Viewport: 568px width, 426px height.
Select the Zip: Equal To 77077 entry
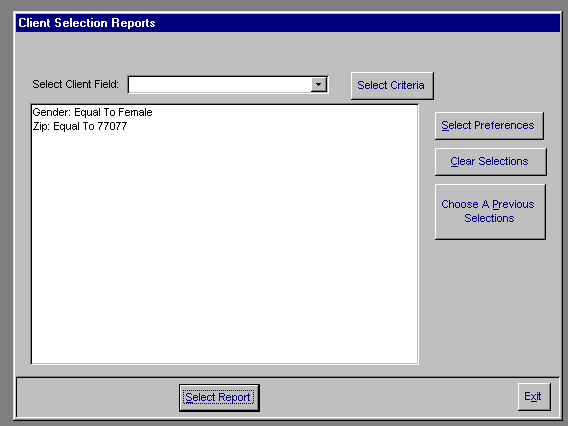[x=80, y=126]
